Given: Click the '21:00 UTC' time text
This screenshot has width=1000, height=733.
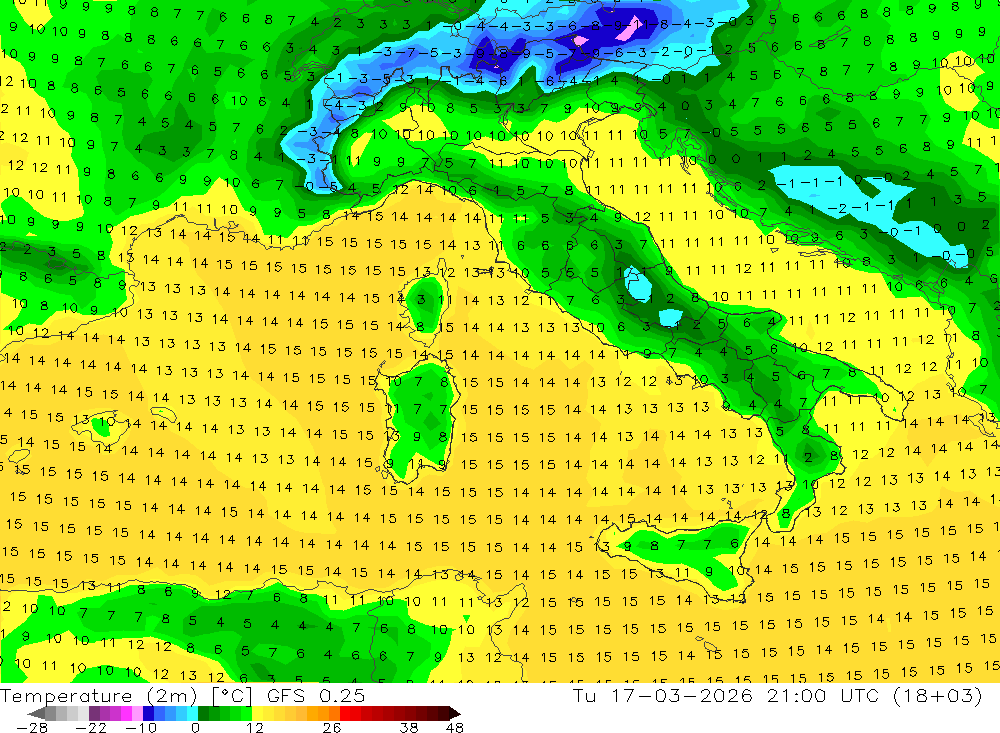Looking at the screenshot, I should pos(823,695).
